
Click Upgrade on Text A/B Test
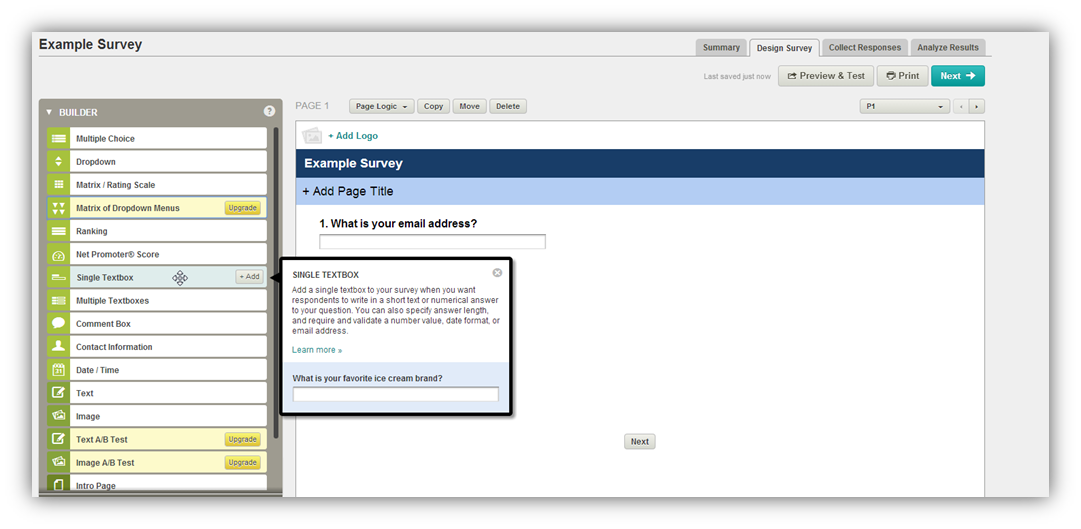tap(243, 439)
